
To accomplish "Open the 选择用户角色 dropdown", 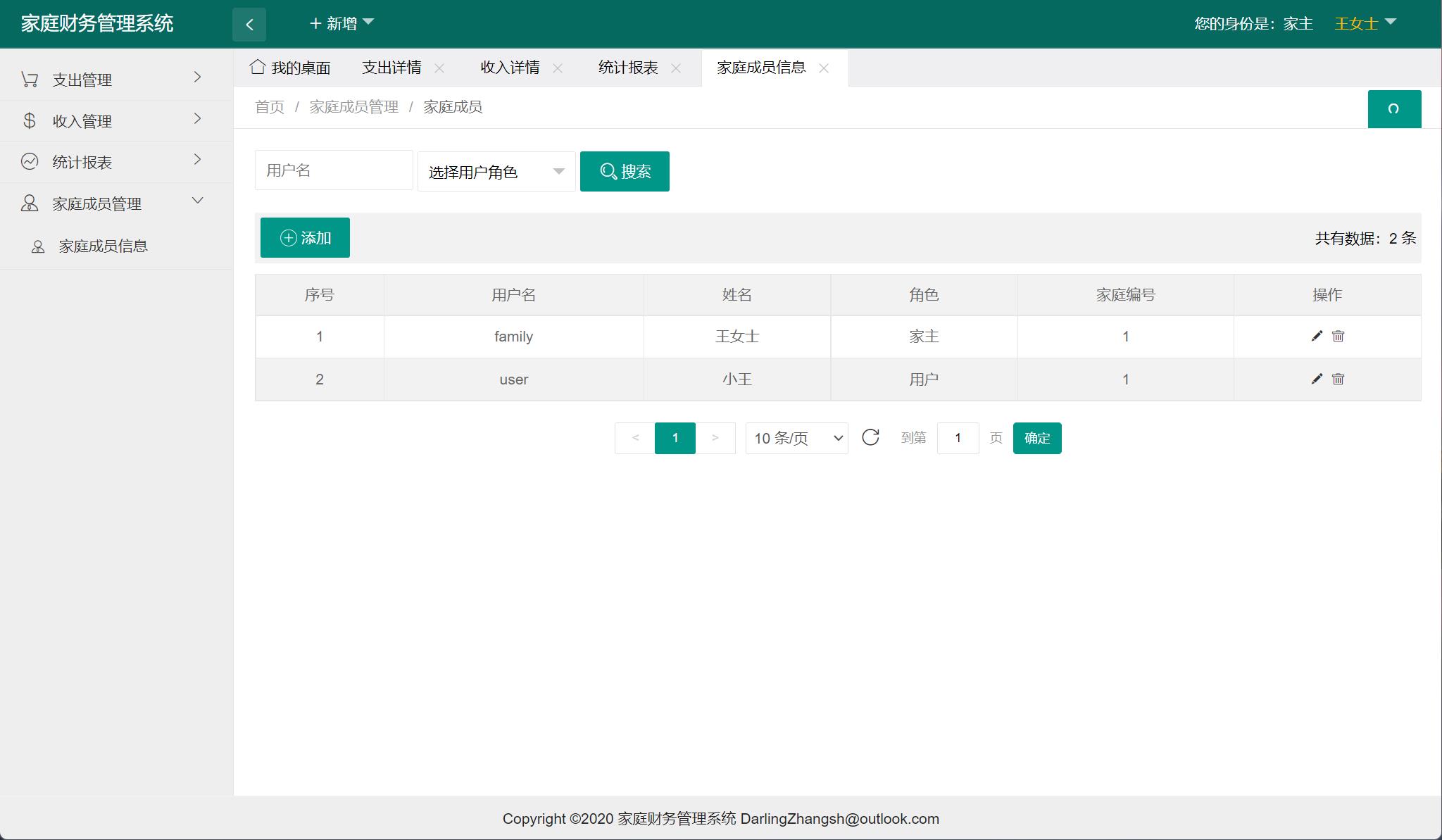I will click(x=495, y=170).
